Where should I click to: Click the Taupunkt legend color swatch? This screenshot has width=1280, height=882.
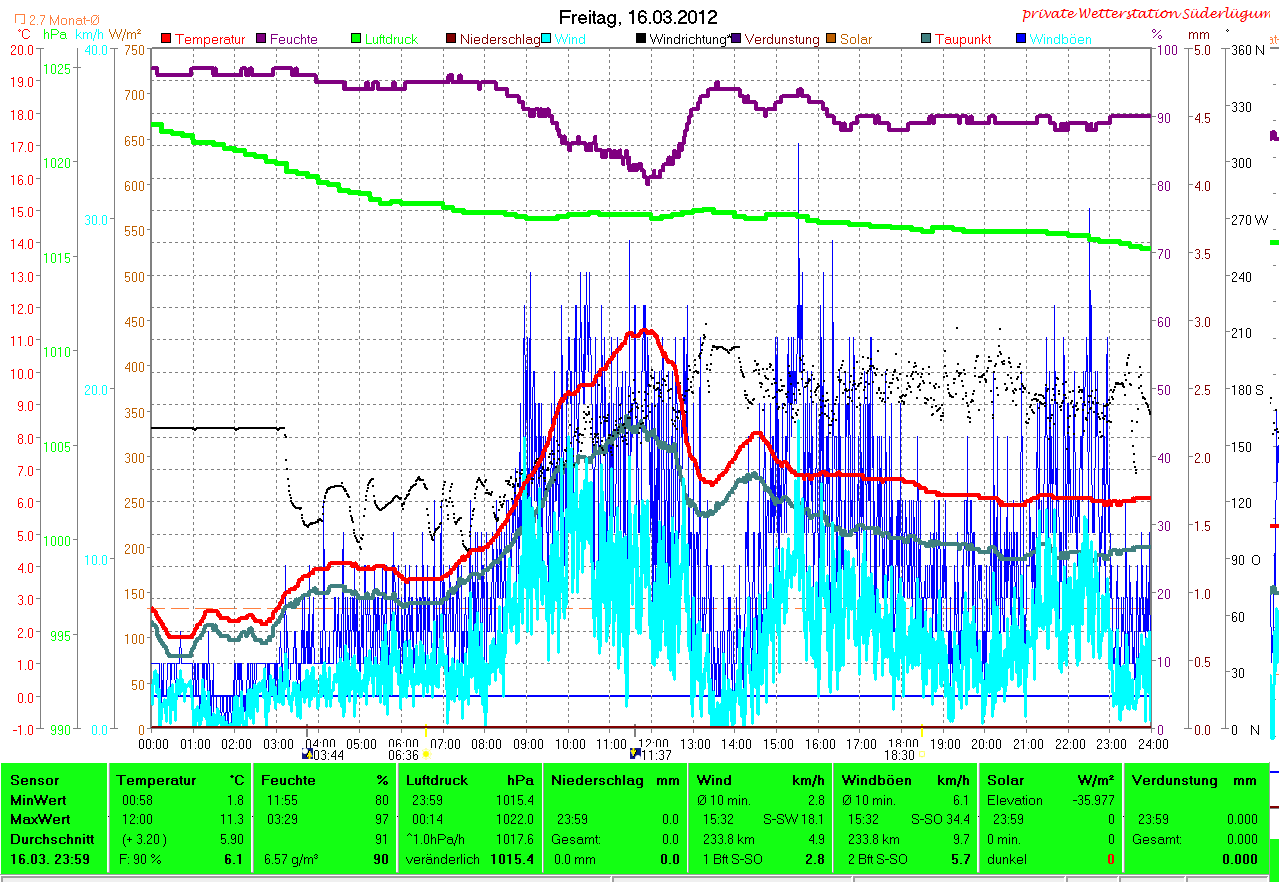[925, 39]
